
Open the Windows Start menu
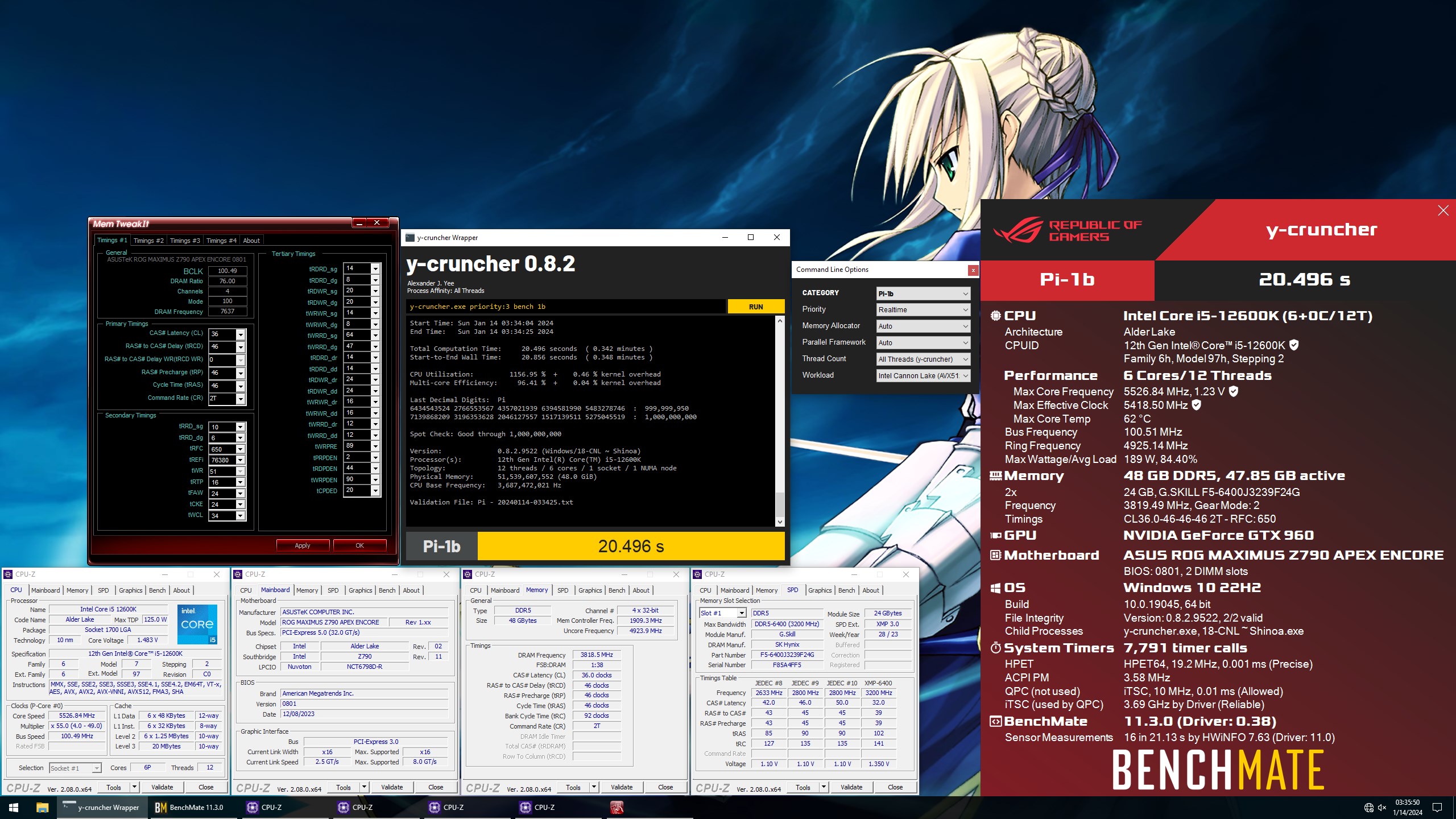click(14, 808)
